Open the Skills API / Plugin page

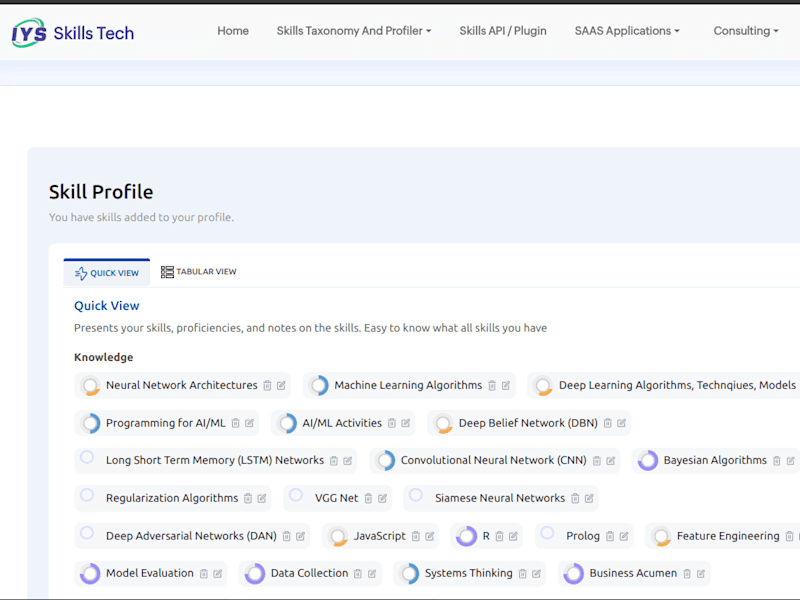click(x=503, y=31)
